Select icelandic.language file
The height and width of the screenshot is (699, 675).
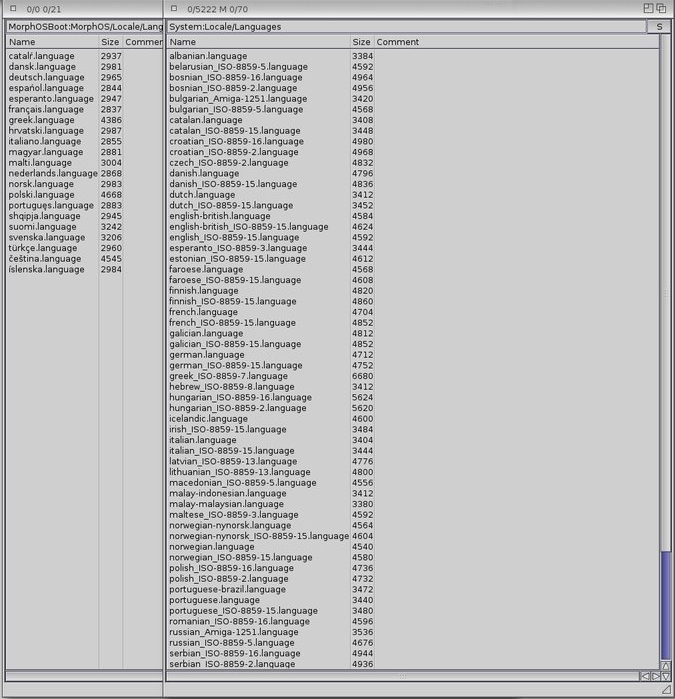208,419
